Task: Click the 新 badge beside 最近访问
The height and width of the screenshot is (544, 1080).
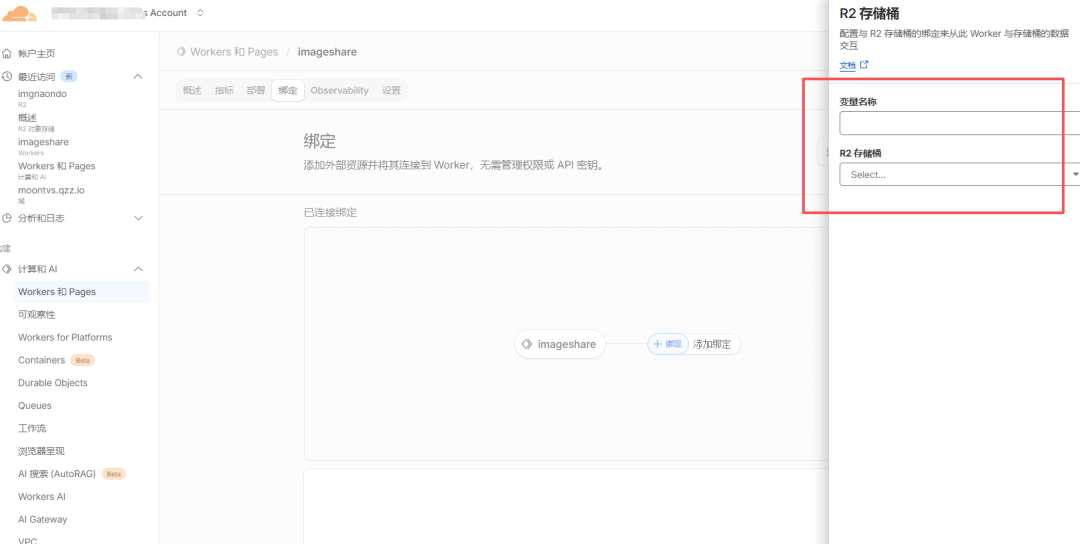Action: coord(69,76)
